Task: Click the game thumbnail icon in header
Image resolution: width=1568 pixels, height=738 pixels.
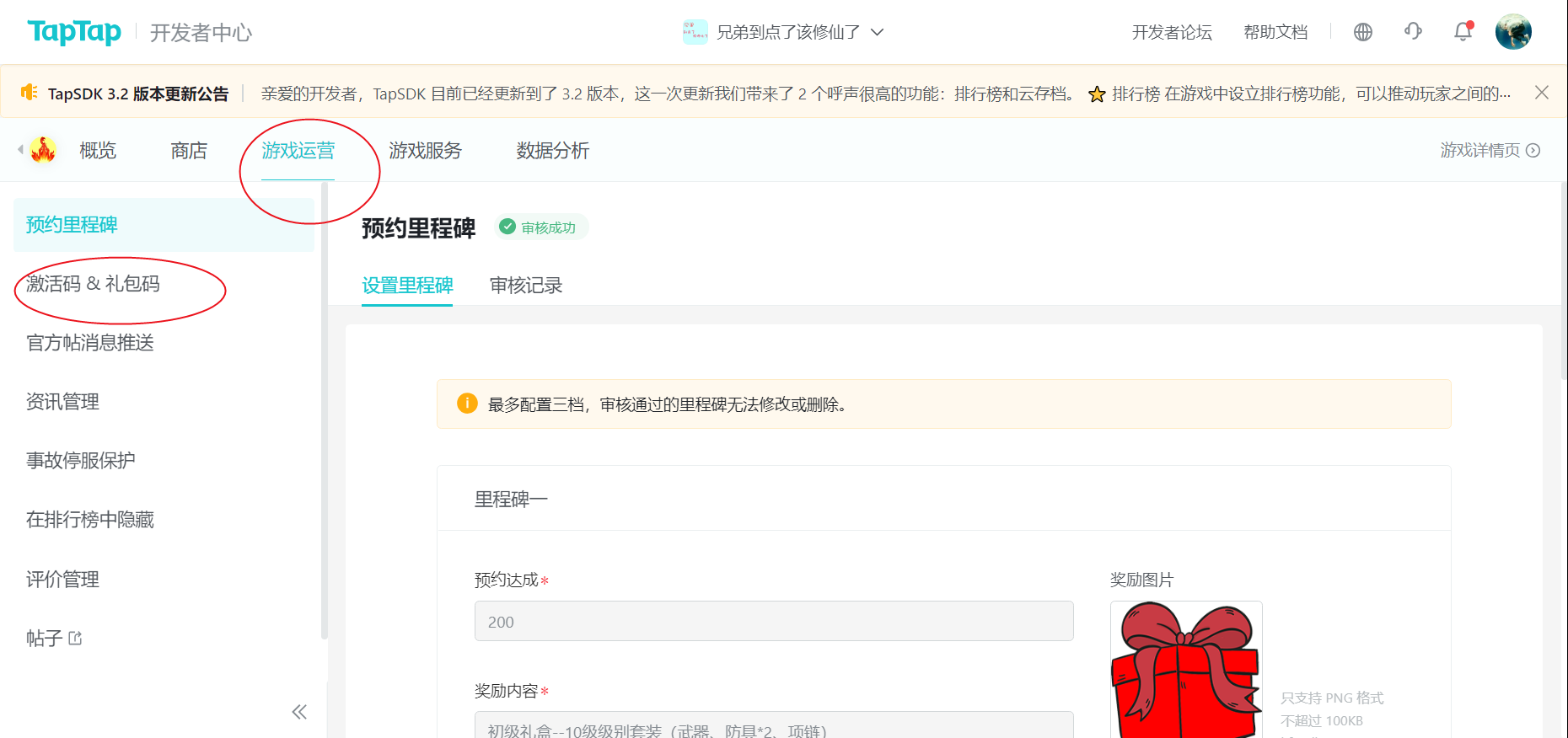Action: [695, 32]
